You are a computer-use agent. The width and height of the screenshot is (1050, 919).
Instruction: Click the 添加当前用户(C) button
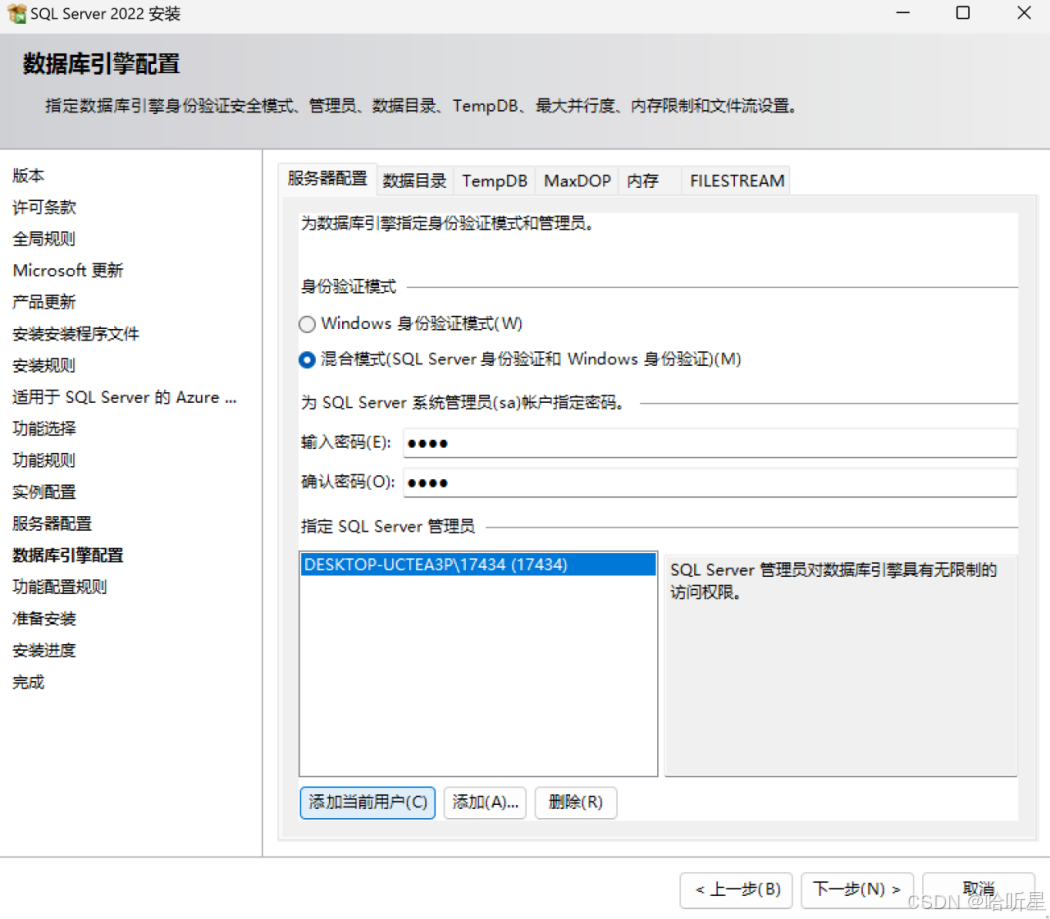click(368, 802)
